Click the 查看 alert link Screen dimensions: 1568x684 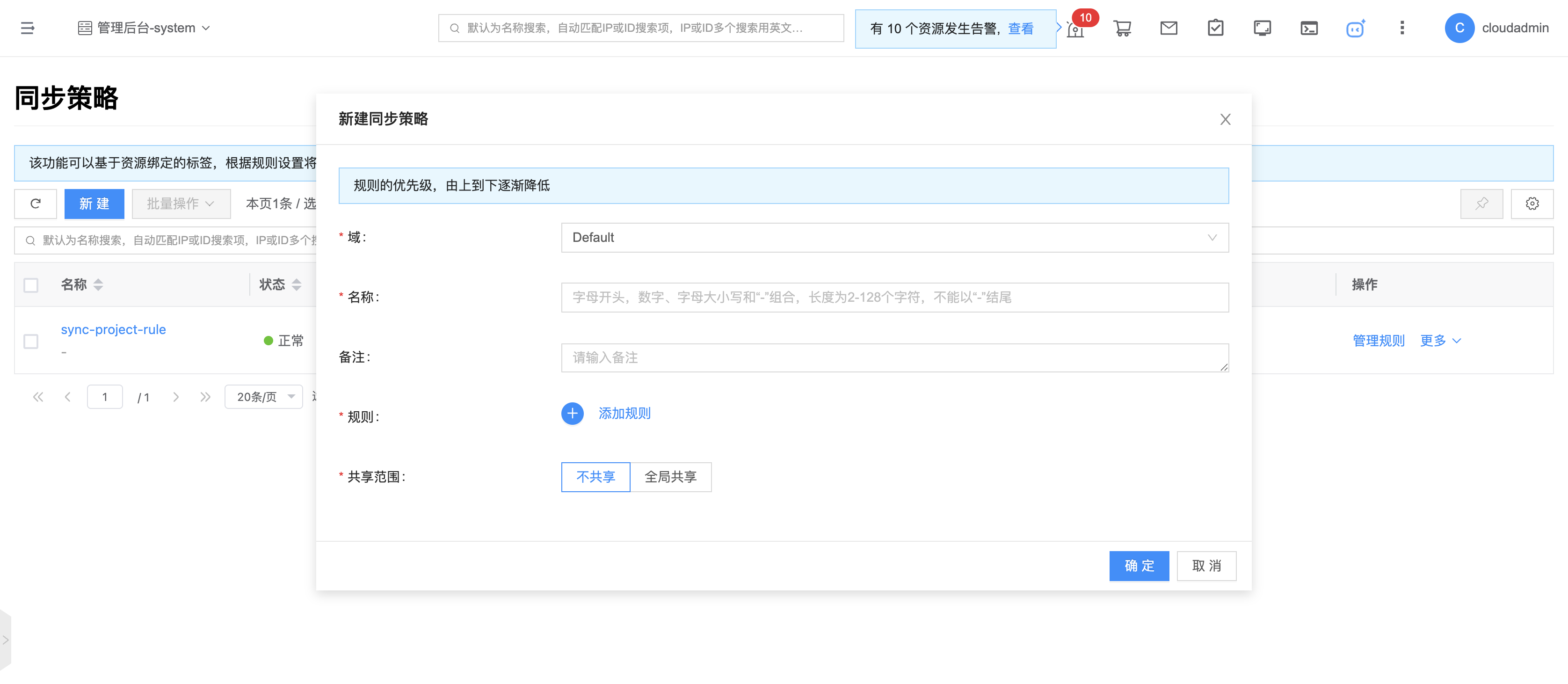point(1020,28)
